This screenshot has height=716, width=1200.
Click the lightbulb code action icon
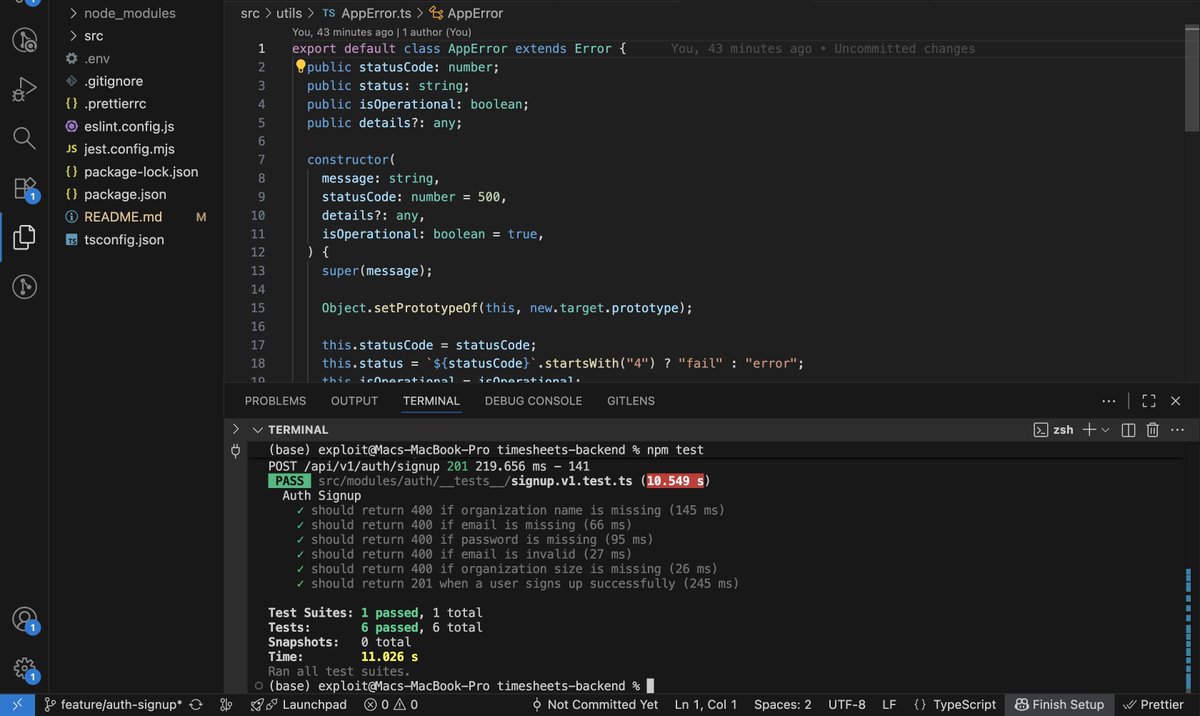click(x=299, y=67)
